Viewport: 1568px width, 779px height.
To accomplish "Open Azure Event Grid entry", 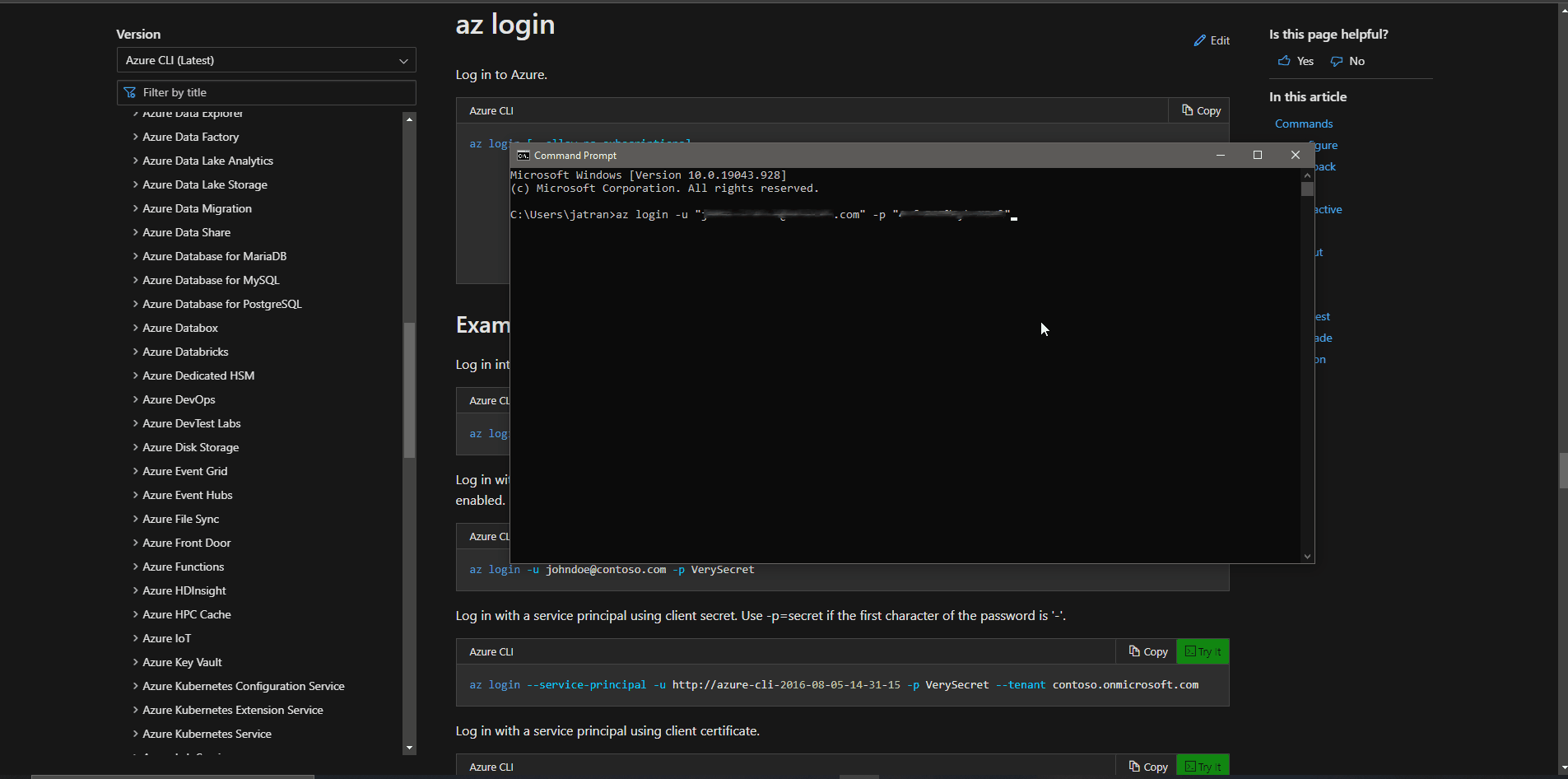I will (185, 471).
